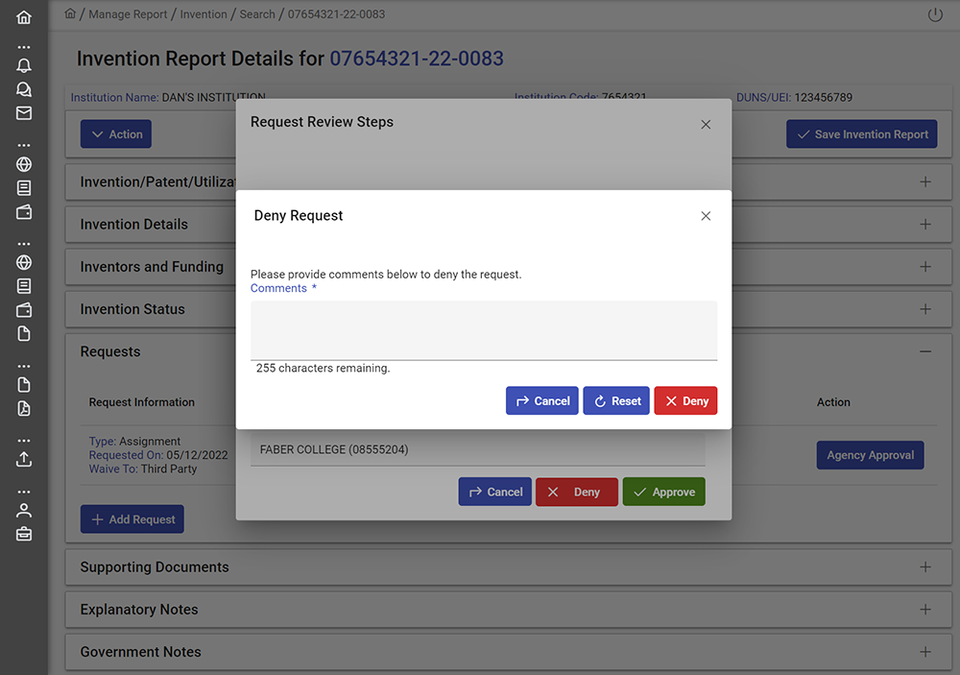Click the Save Invention Report button
This screenshot has width=960, height=675.
pos(861,133)
